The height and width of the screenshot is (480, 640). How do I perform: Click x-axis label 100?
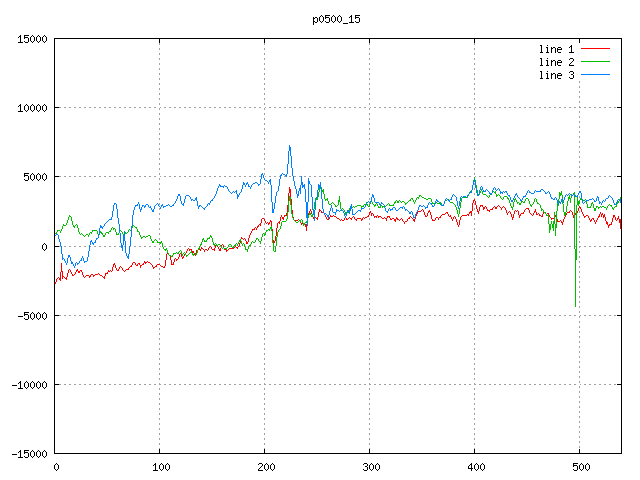[161, 467]
